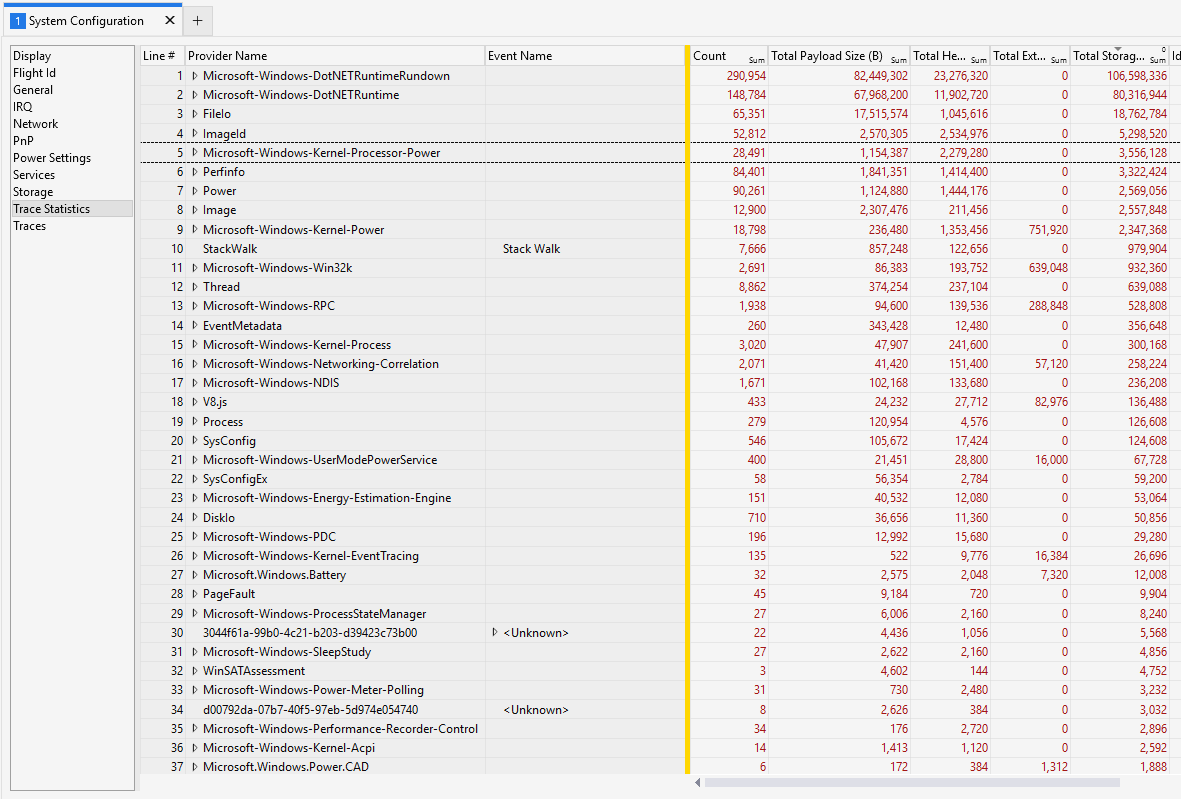Expand Microsoft-Windows-Kernel-Power on line 9
The image size is (1181, 799).
(194, 230)
